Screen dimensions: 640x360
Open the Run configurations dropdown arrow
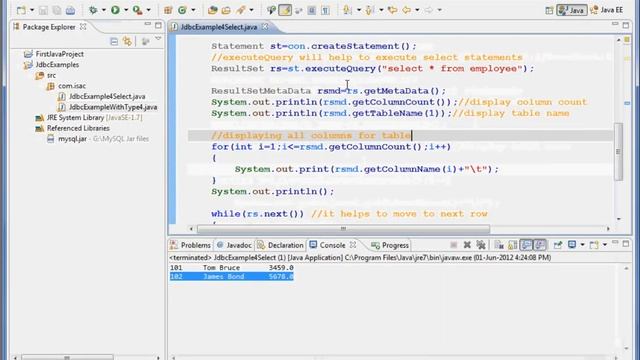(x=126, y=10)
